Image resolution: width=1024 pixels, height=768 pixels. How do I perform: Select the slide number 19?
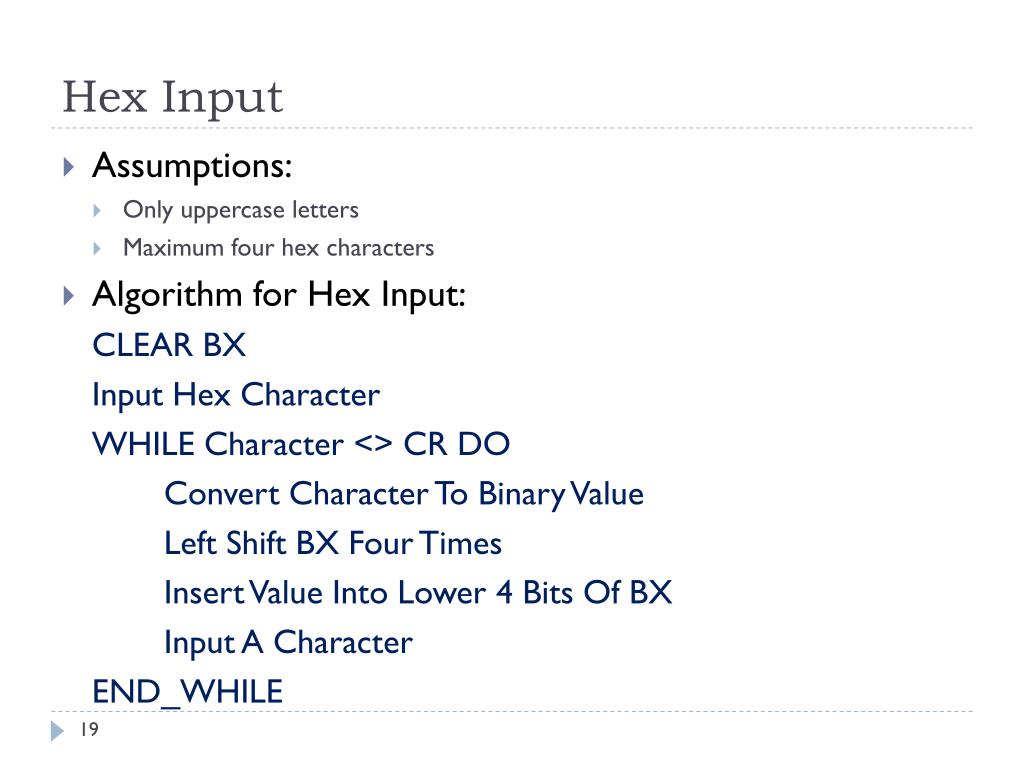click(x=89, y=729)
